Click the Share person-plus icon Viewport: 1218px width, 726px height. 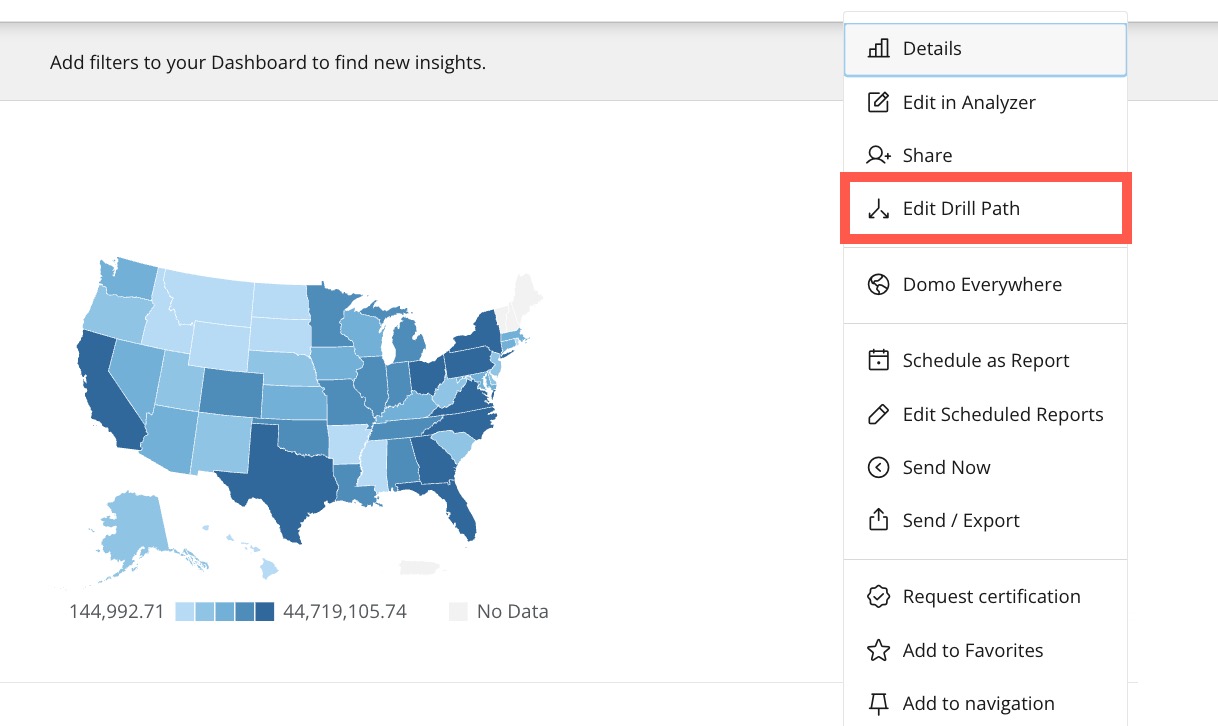[x=878, y=155]
